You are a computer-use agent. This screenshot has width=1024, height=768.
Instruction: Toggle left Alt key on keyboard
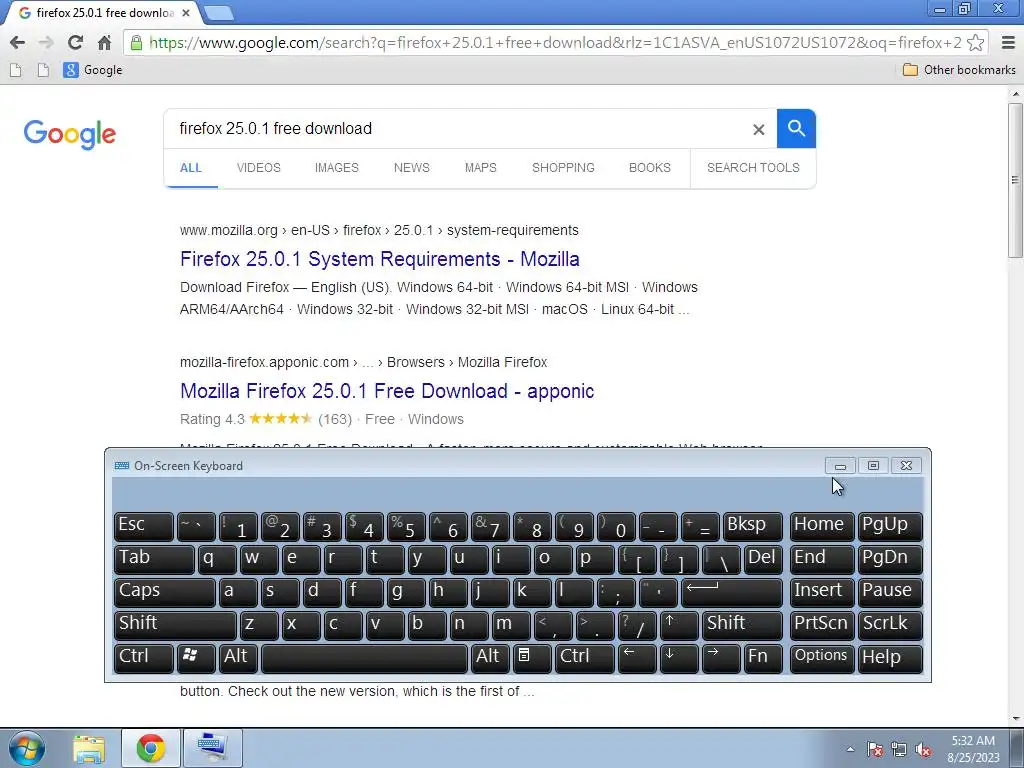pos(238,657)
